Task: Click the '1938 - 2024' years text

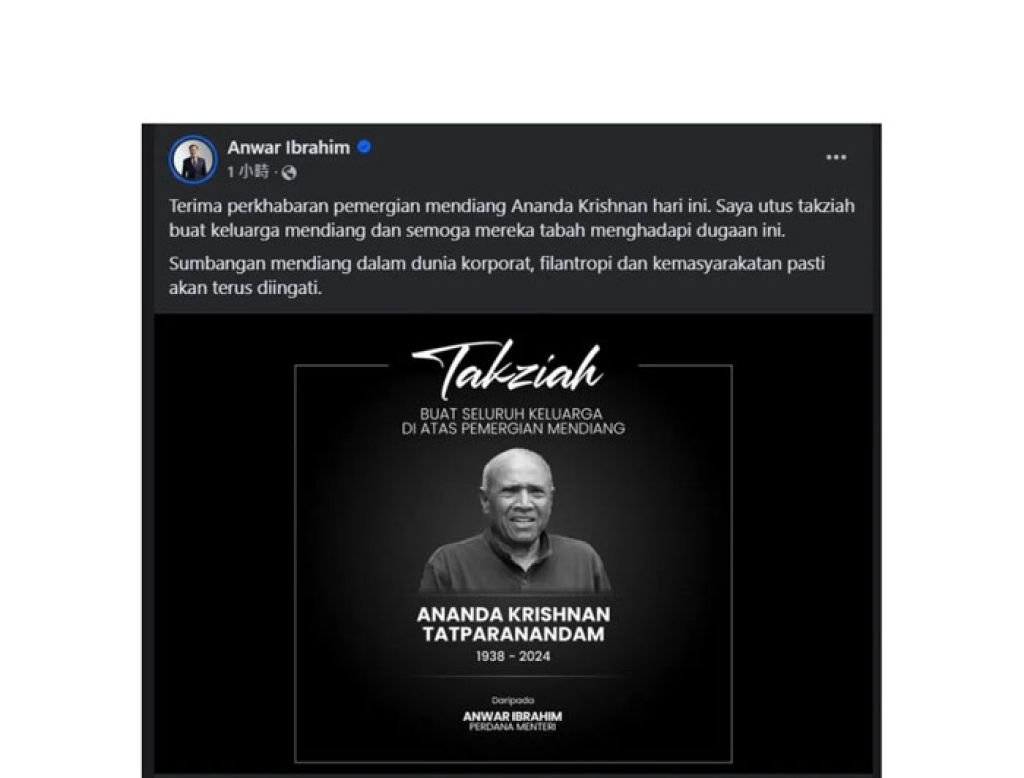Action: [513, 656]
